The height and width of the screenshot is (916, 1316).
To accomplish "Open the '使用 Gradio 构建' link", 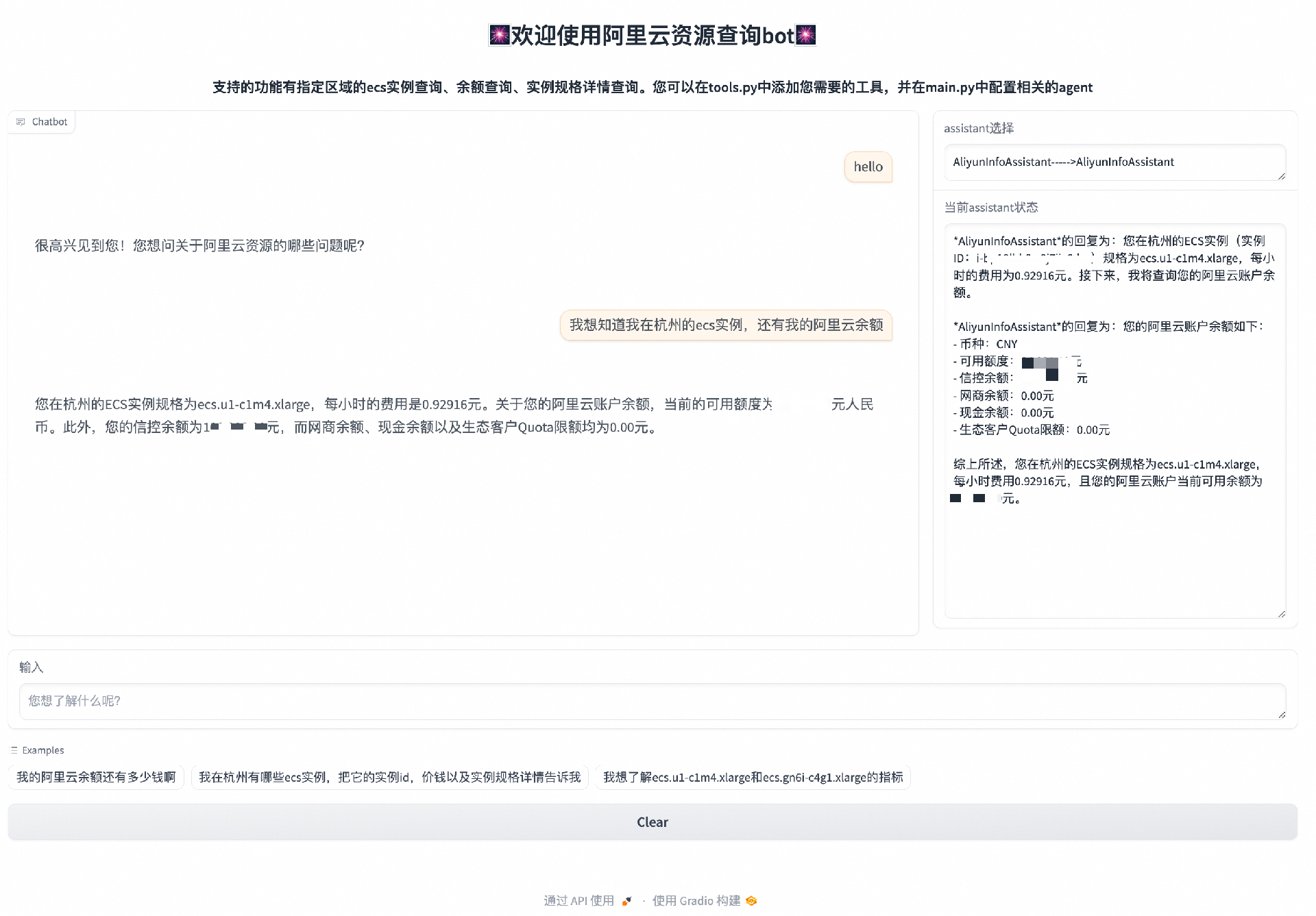I will pyautogui.click(x=704, y=901).
